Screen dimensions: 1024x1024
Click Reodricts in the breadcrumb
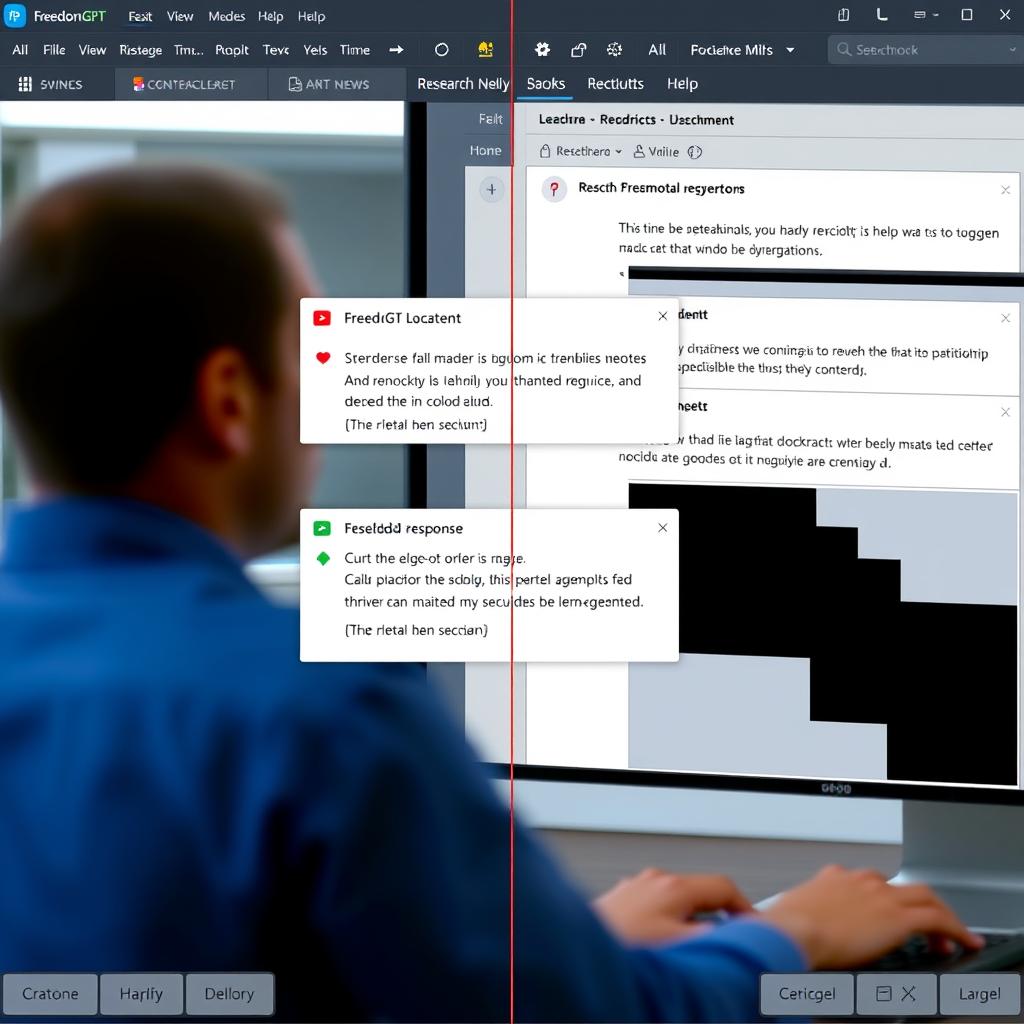coord(627,120)
